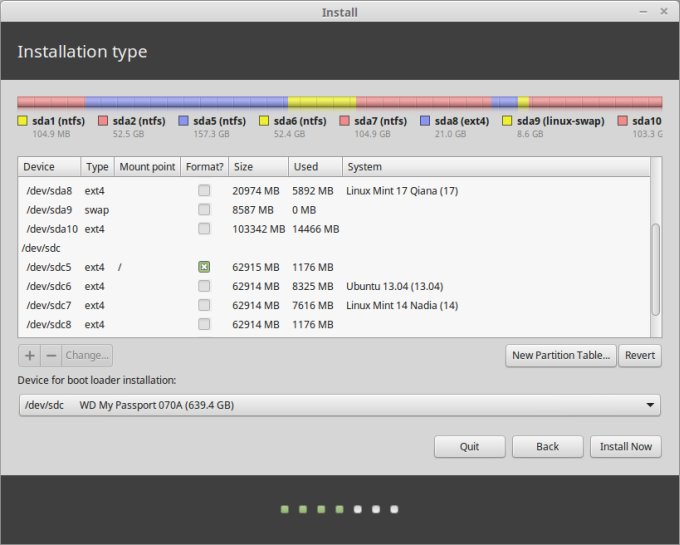Uncheck format checkbox for /dev/sdc5

(x=204, y=267)
